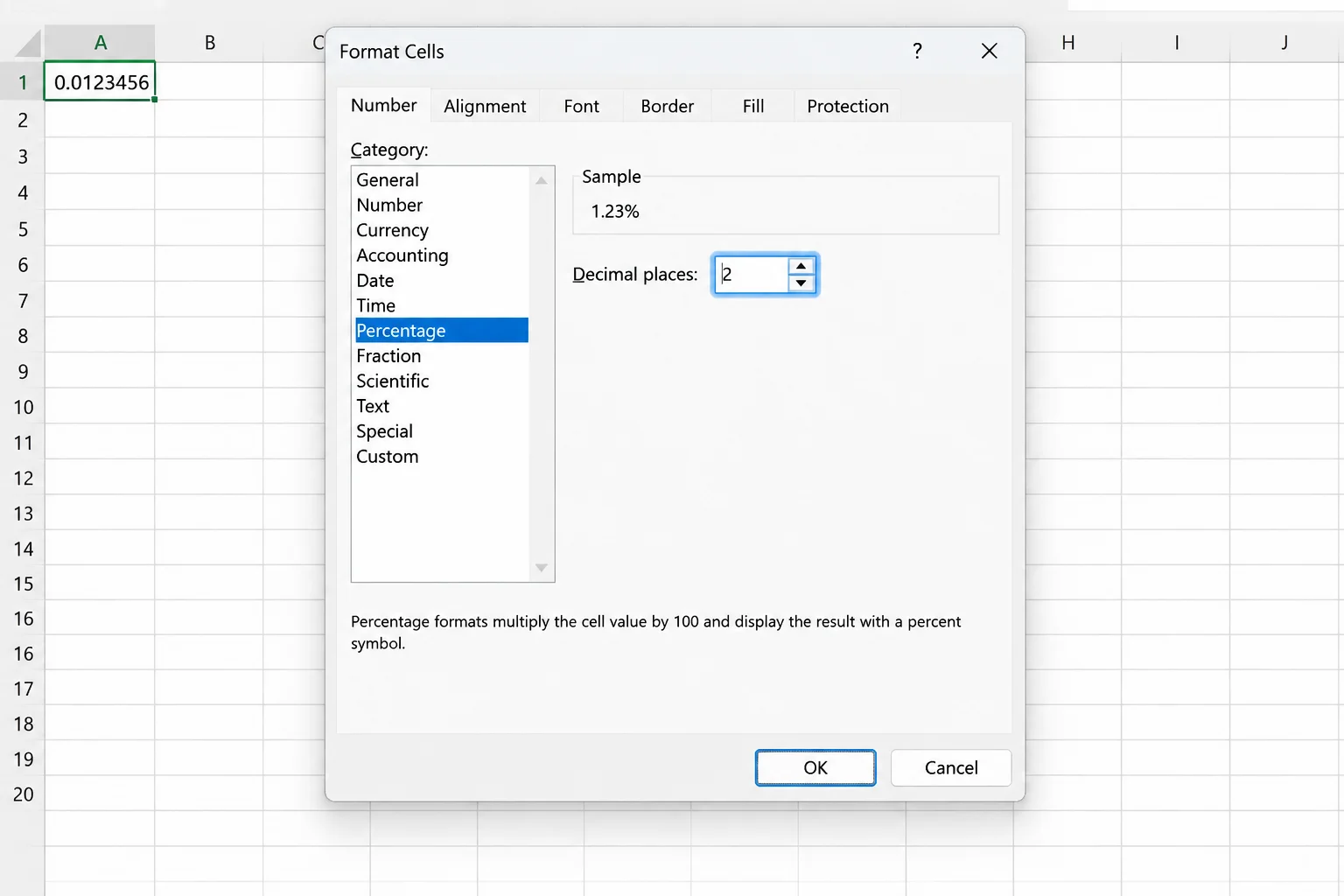This screenshot has height=896, width=1344.
Task: Select Currency category
Action: click(x=441, y=230)
